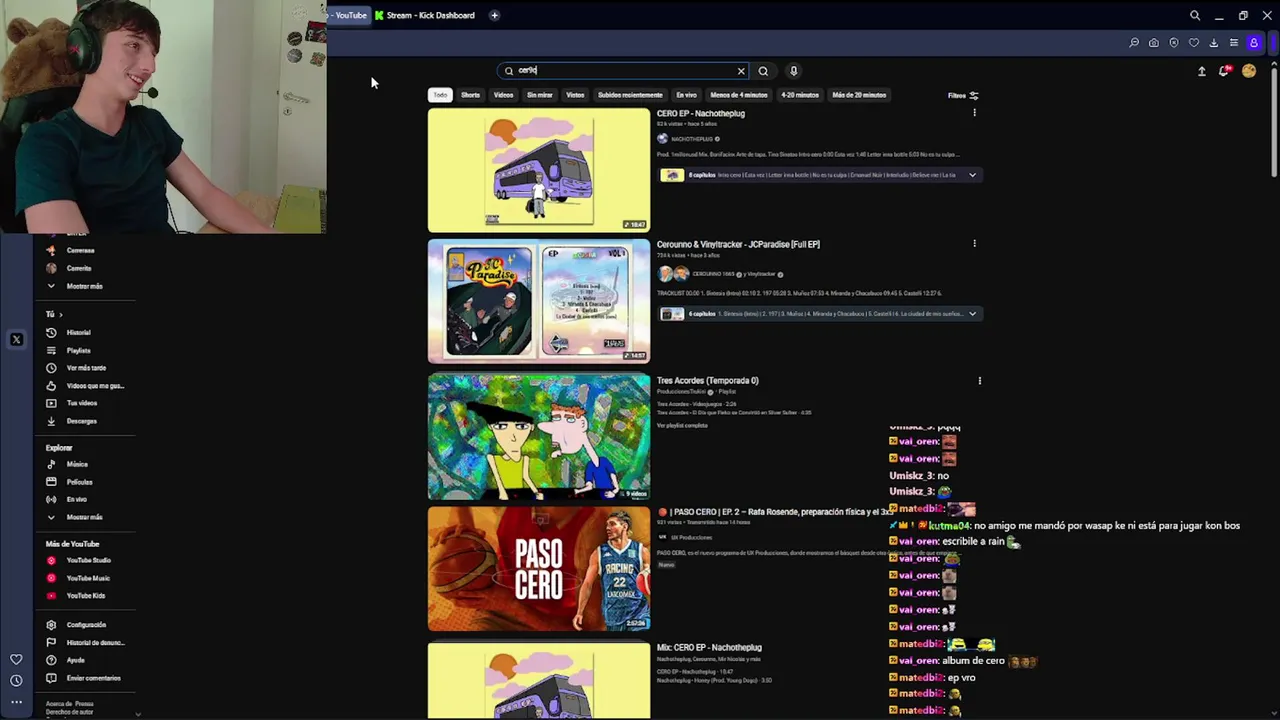Open Mix: CERO EP - Nachotheplug title
This screenshot has width=1280, height=720.
(x=709, y=648)
